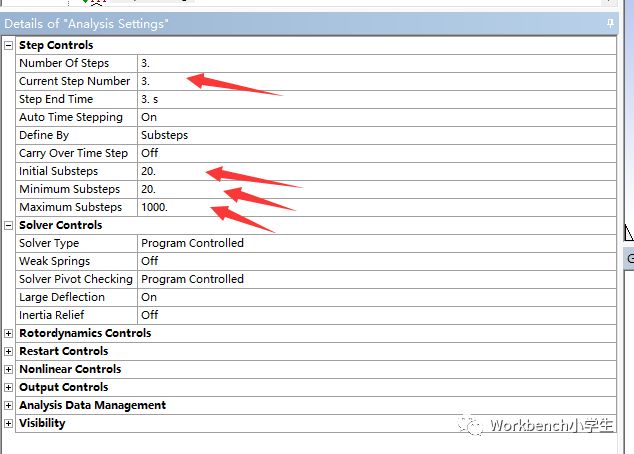The width and height of the screenshot is (634, 454).
Task: Select the Step End Time label
Action: pyautogui.click(x=56, y=99)
